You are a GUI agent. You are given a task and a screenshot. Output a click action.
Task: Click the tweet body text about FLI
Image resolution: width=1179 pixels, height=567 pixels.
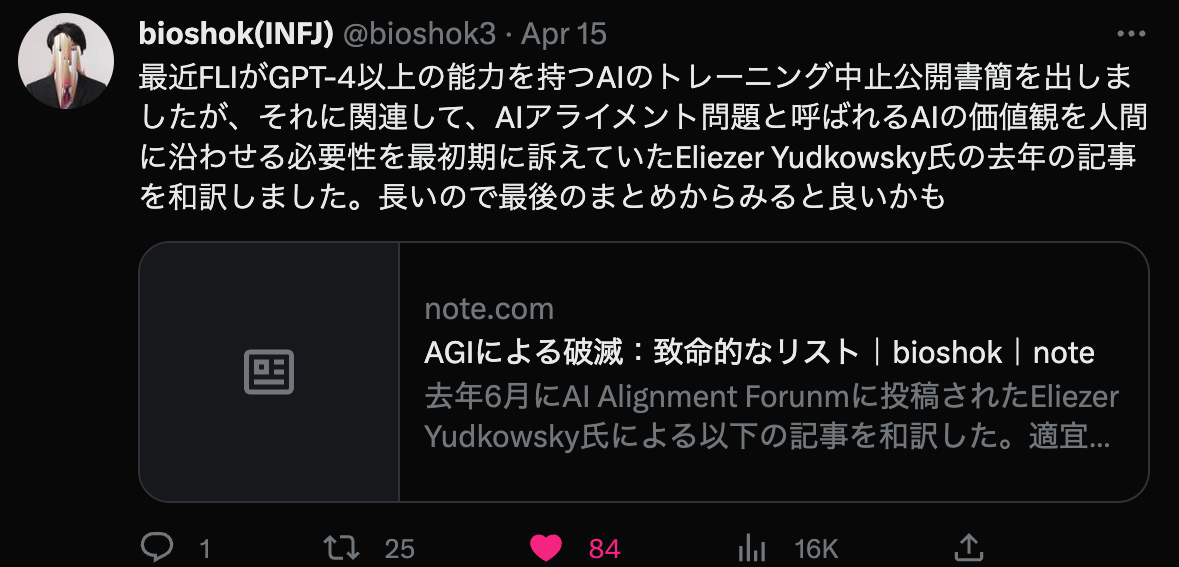pos(643,138)
